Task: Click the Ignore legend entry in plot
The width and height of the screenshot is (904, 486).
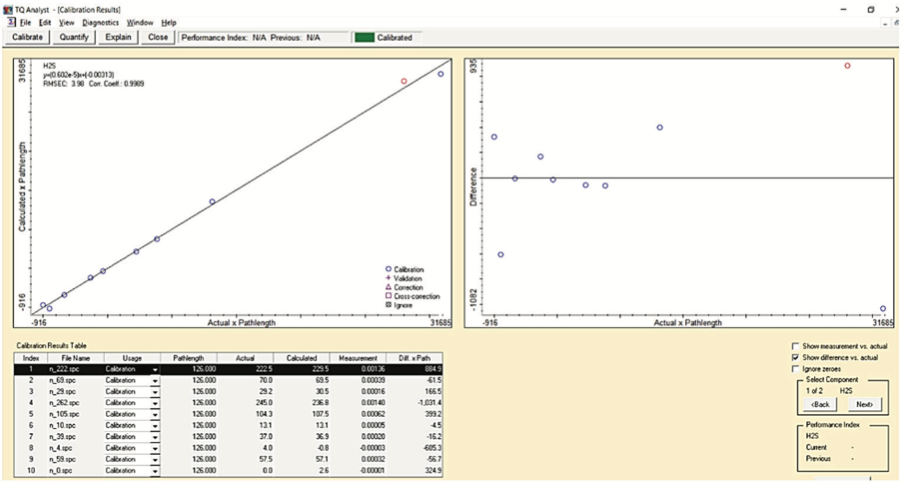Action: click(x=399, y=305)
